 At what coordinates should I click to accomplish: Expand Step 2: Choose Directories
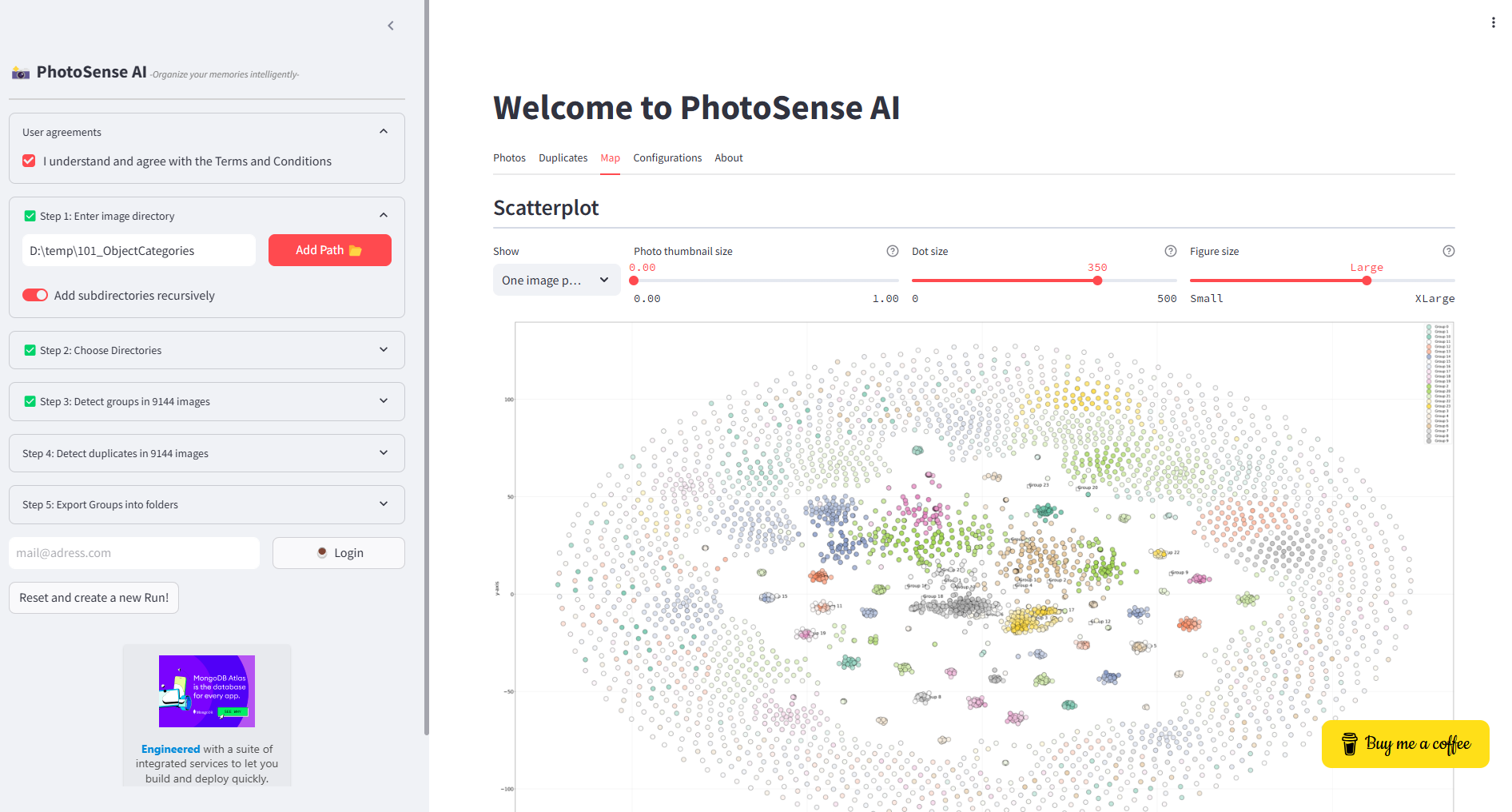pos(207,350)
